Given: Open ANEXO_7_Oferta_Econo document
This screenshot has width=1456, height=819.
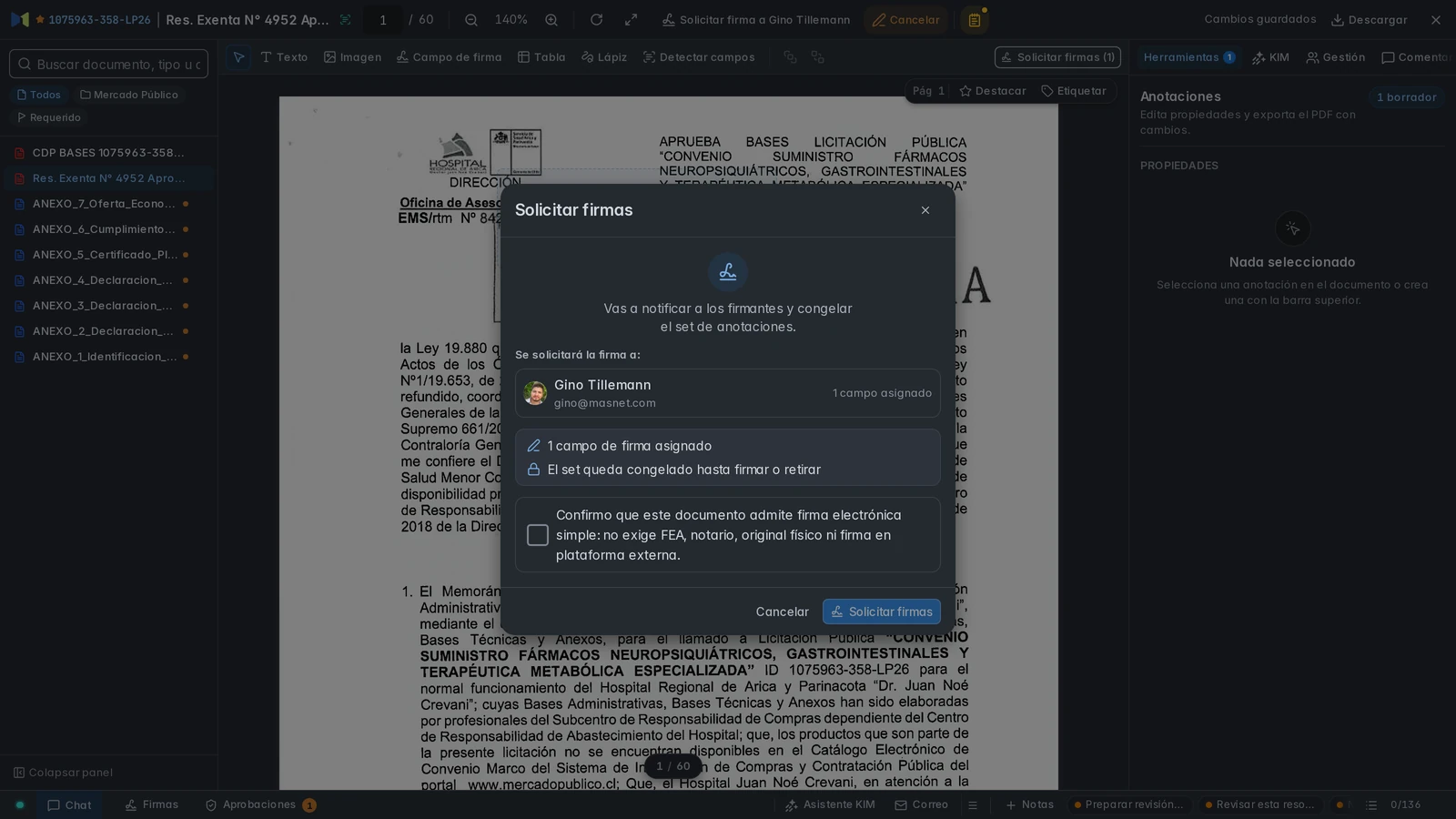Looking at the screenshot, I should 108,204.
